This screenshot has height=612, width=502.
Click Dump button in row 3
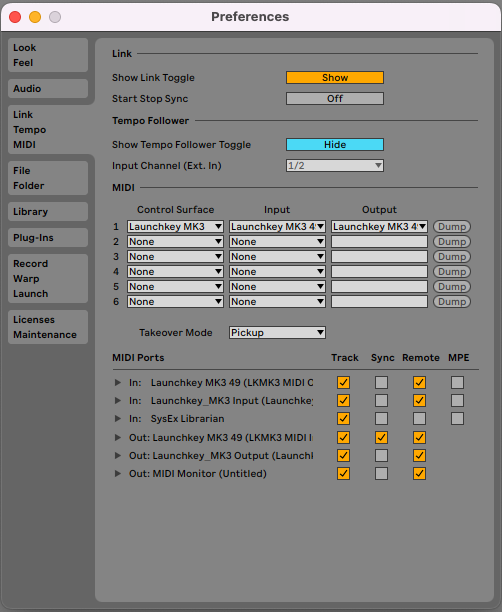pyautogui.click(x=452, y=256)
